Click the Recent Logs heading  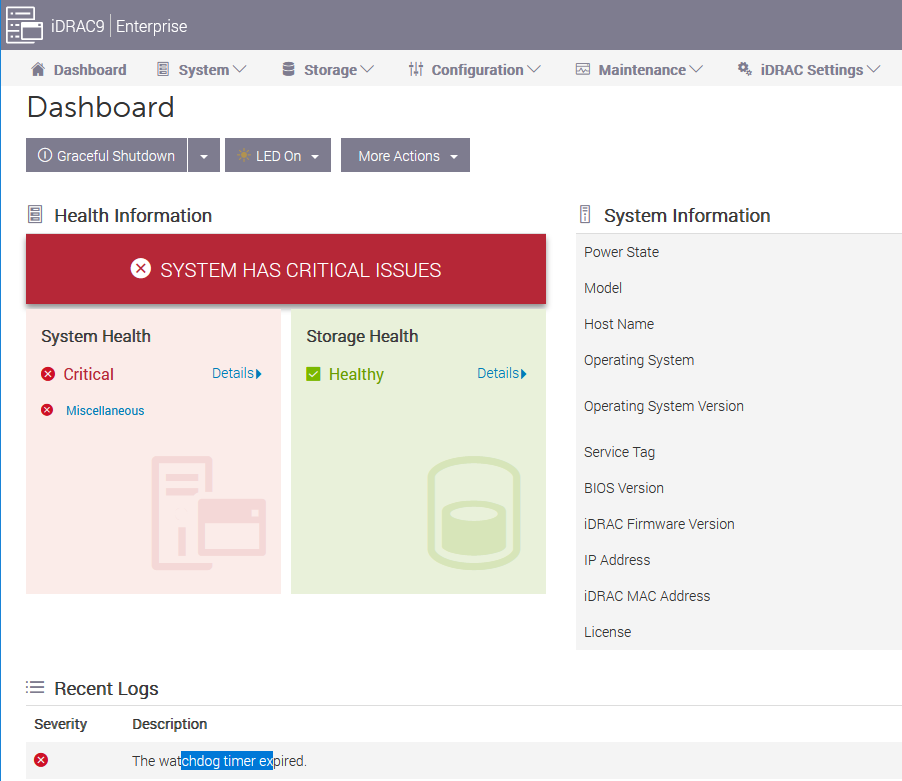106,688
